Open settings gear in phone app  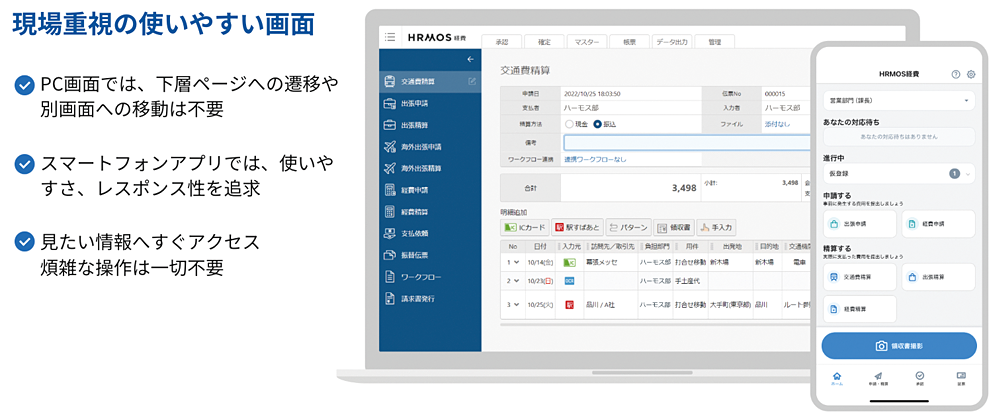971,74
